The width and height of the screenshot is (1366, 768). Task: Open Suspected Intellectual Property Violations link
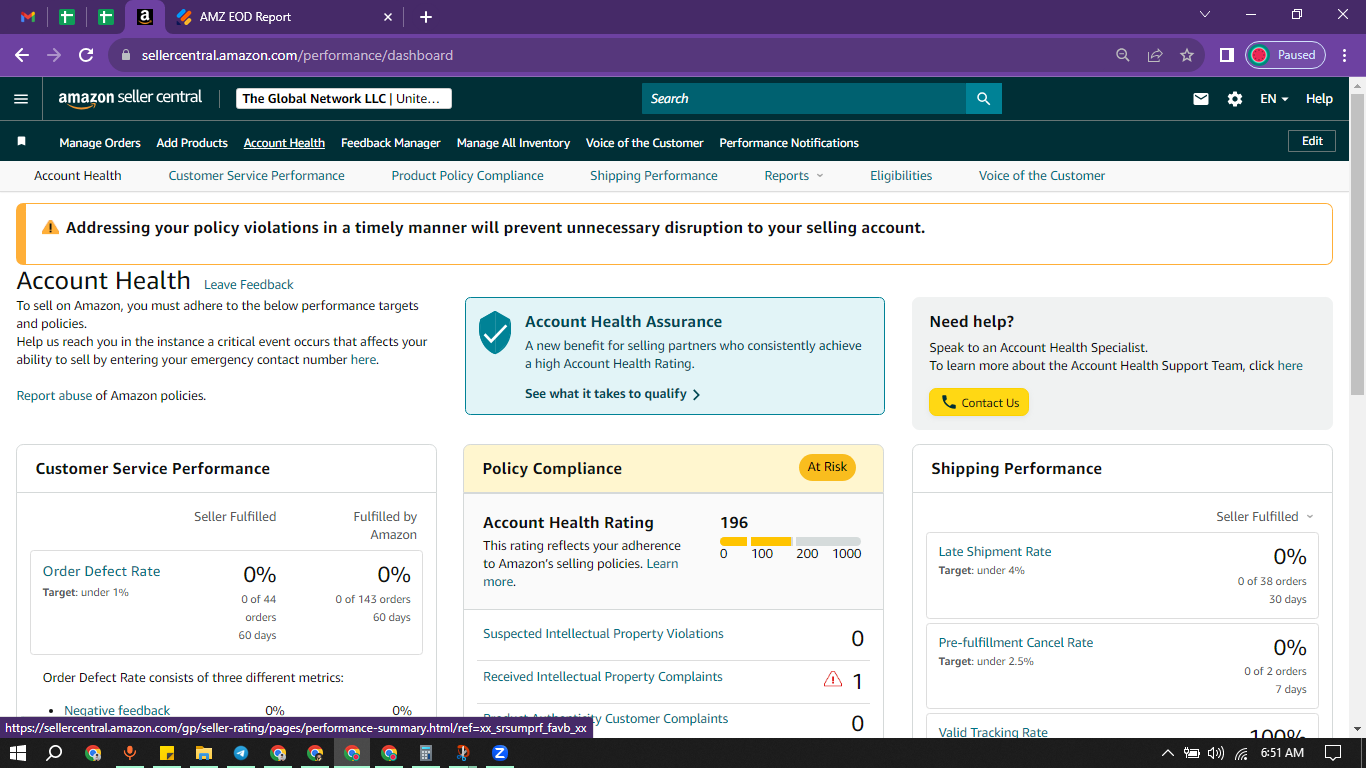[603, 633]
